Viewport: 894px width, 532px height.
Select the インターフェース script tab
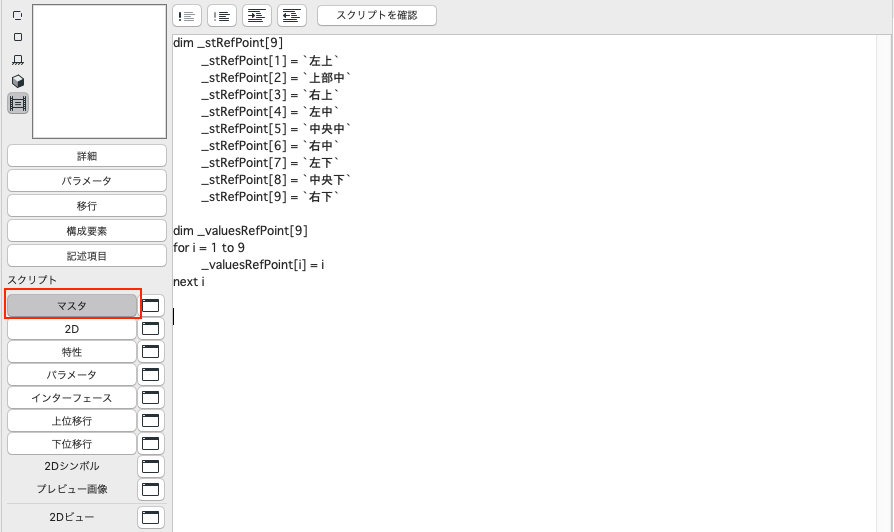click(72, 397)
